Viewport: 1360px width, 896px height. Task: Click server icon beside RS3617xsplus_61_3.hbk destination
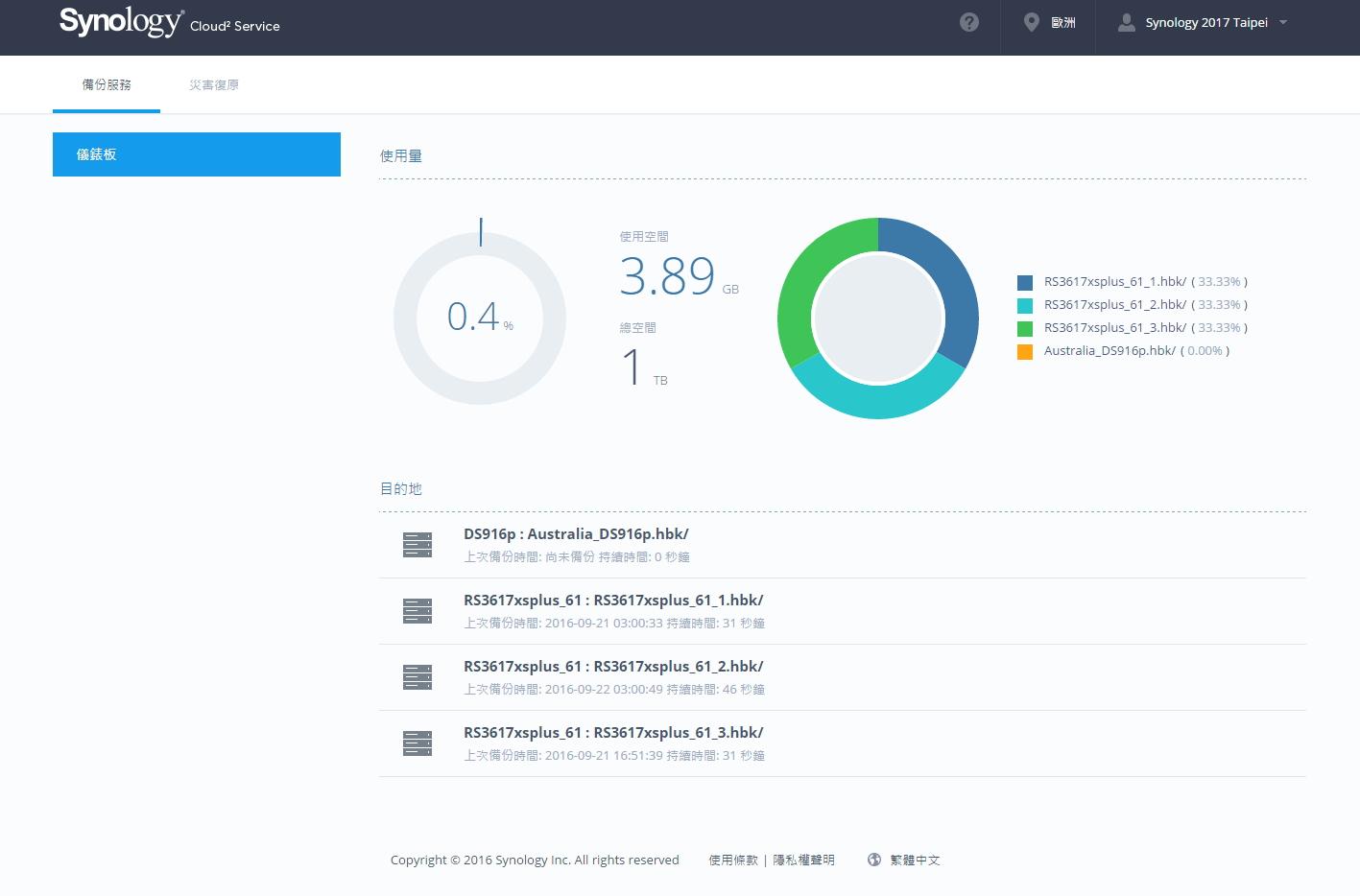418,743
